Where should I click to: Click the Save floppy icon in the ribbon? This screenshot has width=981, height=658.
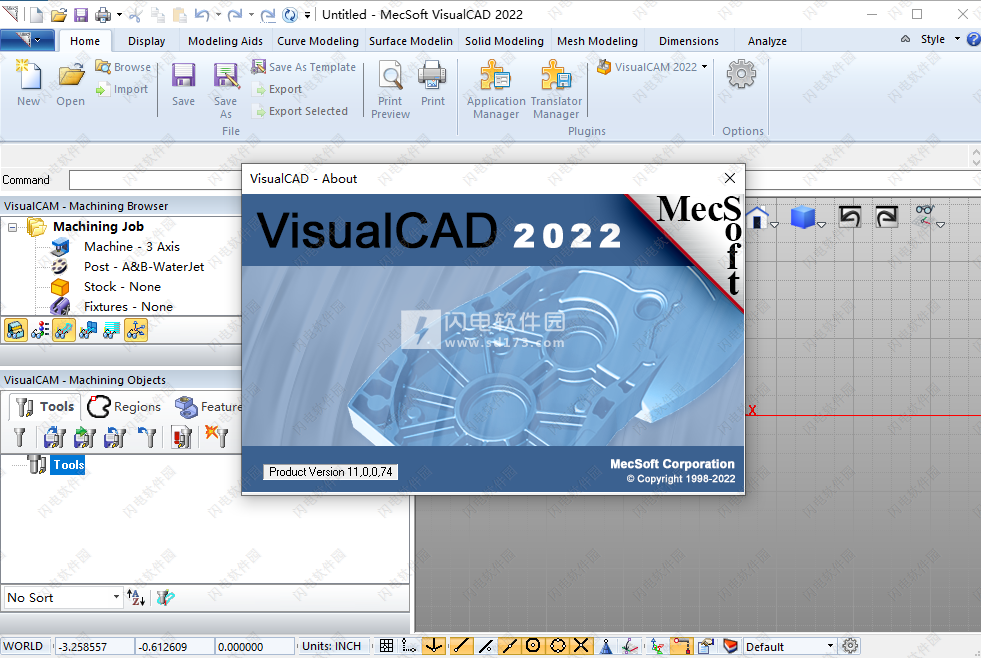pos(183,76)
